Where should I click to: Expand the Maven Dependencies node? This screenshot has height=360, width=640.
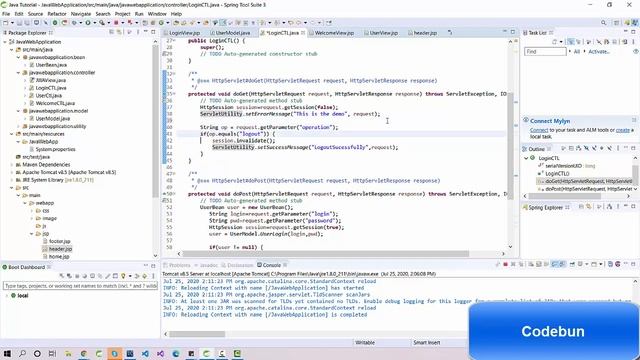[x=12, y=165]
